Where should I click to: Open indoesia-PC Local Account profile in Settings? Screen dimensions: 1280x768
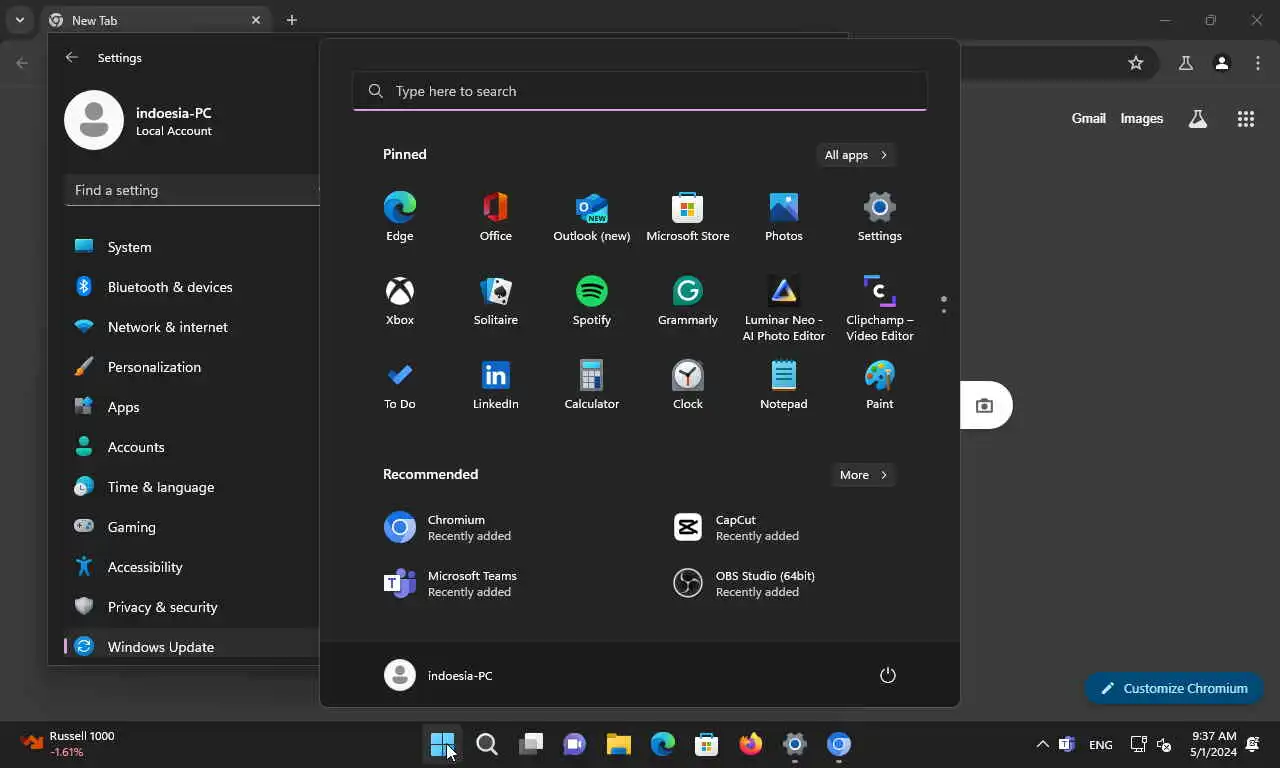140,120
